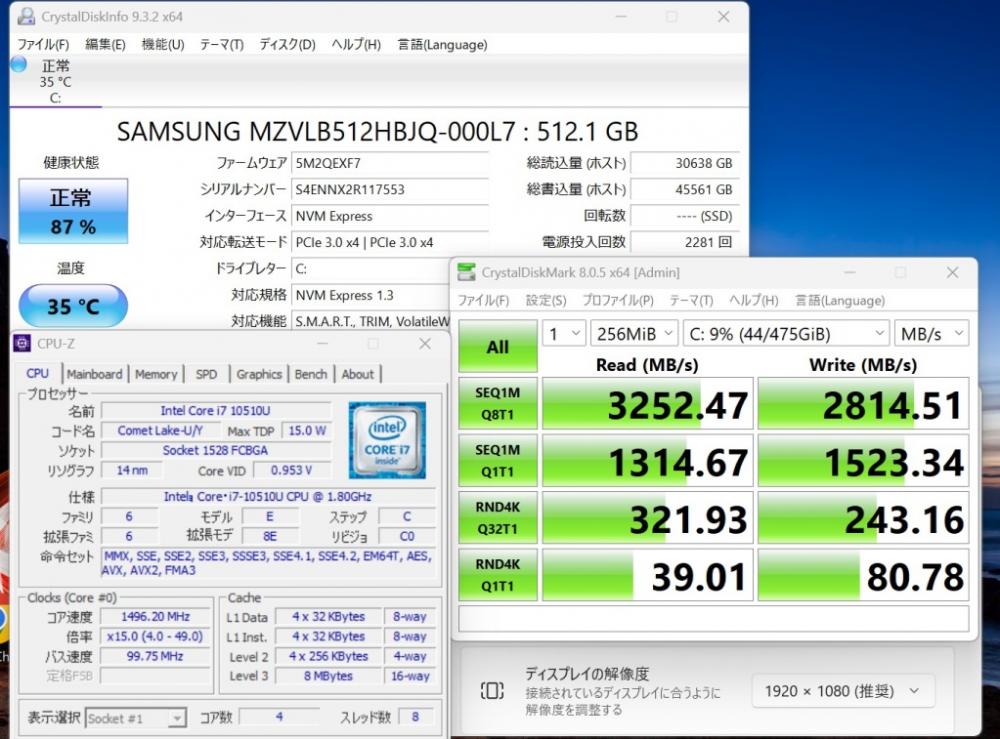Click the total host writes value 45561 GB
Screen dimensions: 1000x739
[x=685, y=189]
